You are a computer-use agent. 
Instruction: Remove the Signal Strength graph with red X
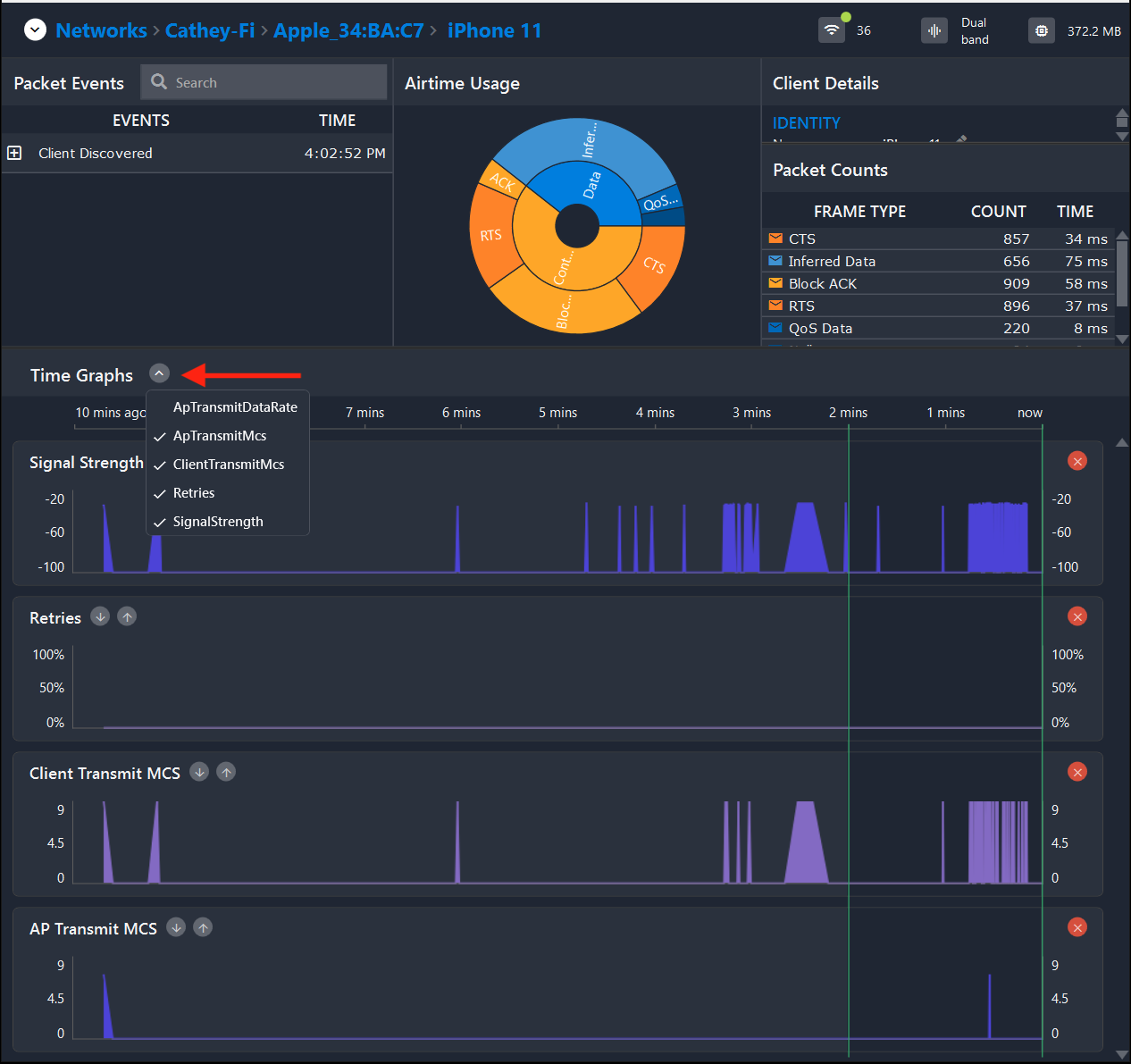1077,461
